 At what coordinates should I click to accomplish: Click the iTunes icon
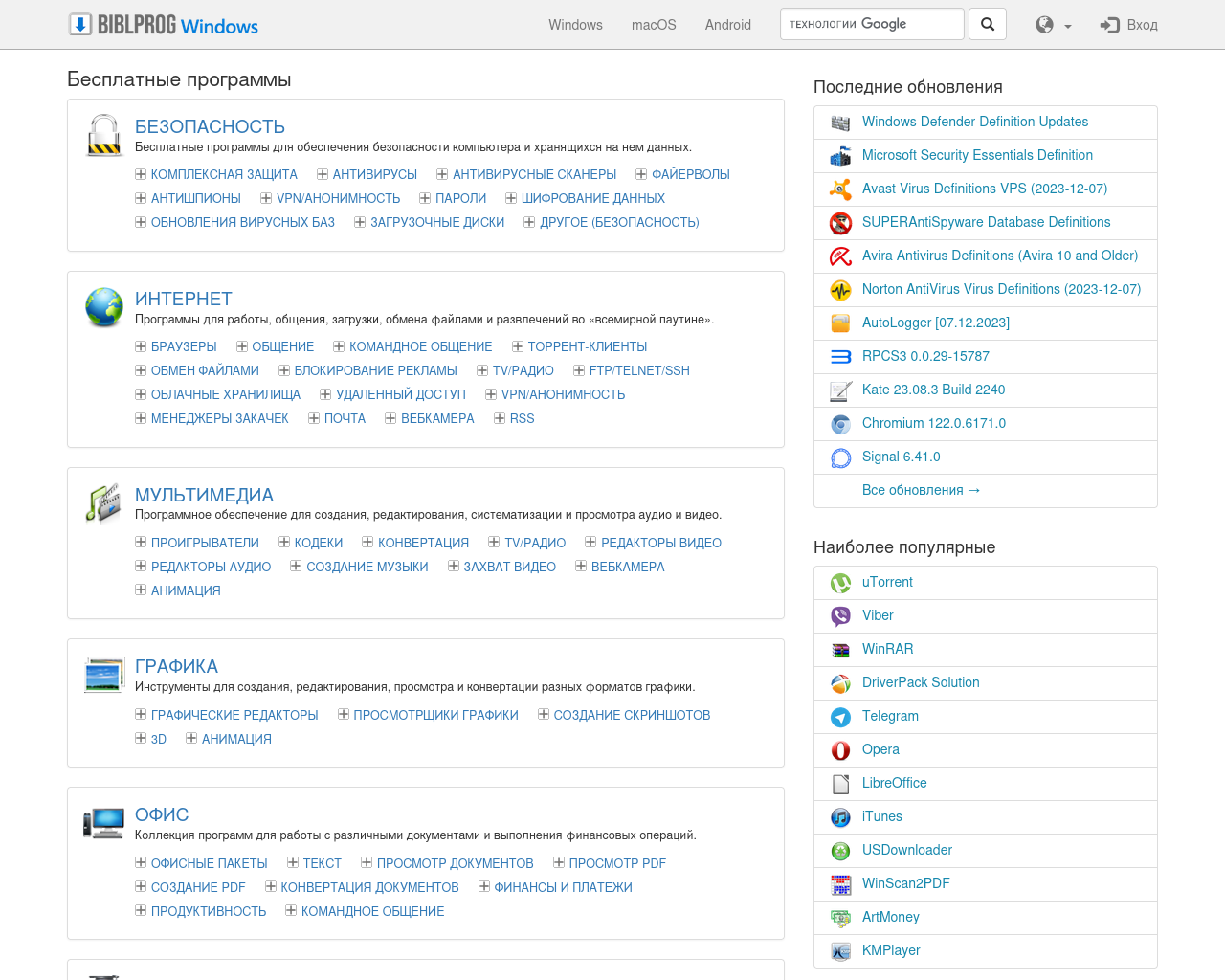(x=840, y=817)
